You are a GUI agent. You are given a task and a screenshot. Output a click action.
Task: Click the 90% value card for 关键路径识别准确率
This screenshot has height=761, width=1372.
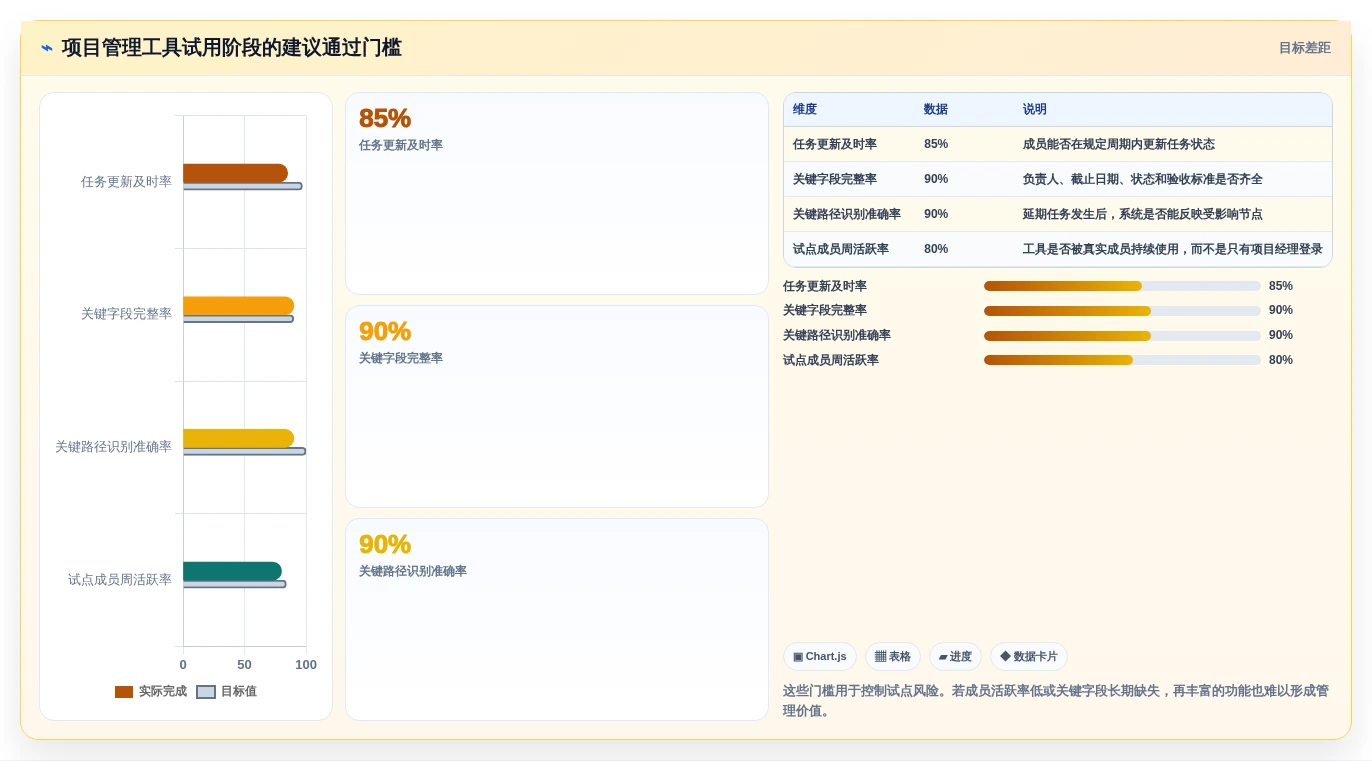(x=557, y=619)
